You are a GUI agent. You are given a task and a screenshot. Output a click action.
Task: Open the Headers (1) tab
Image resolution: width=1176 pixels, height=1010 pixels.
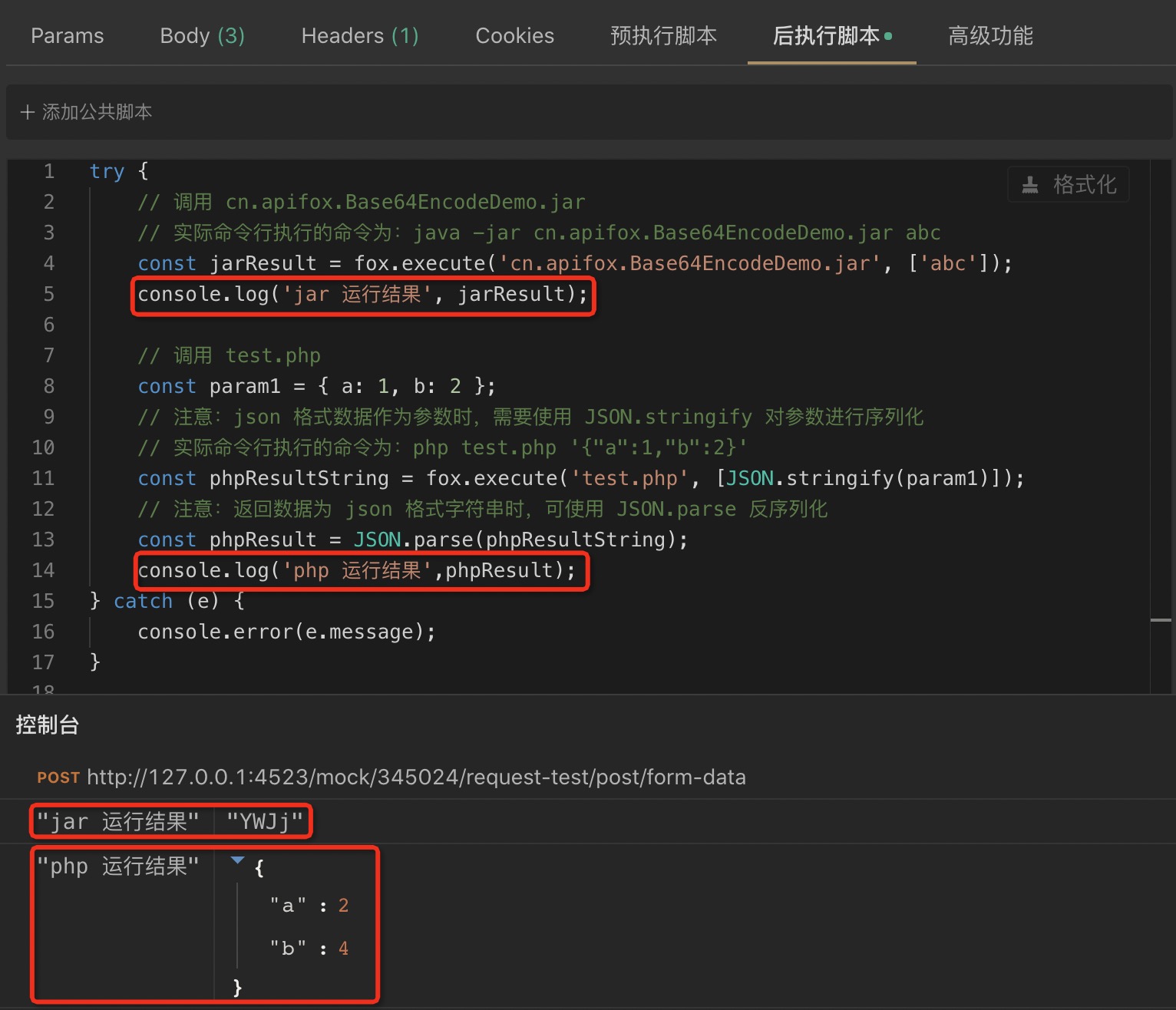(x=359, y=36)
